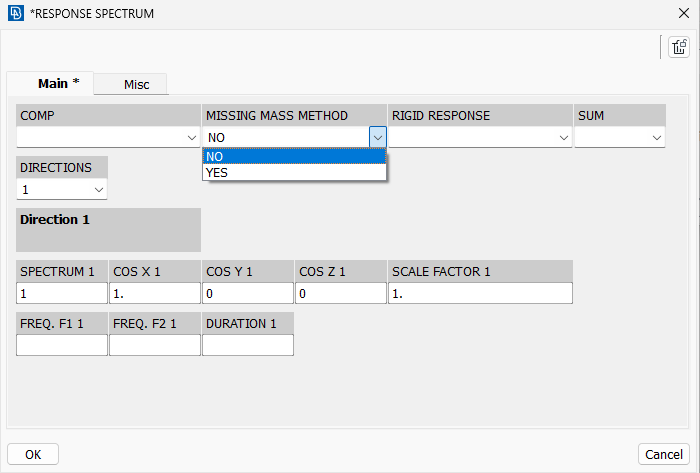The image size is (700, 473).
Task: Click the COS X 1 label
Action: point(137,271)
